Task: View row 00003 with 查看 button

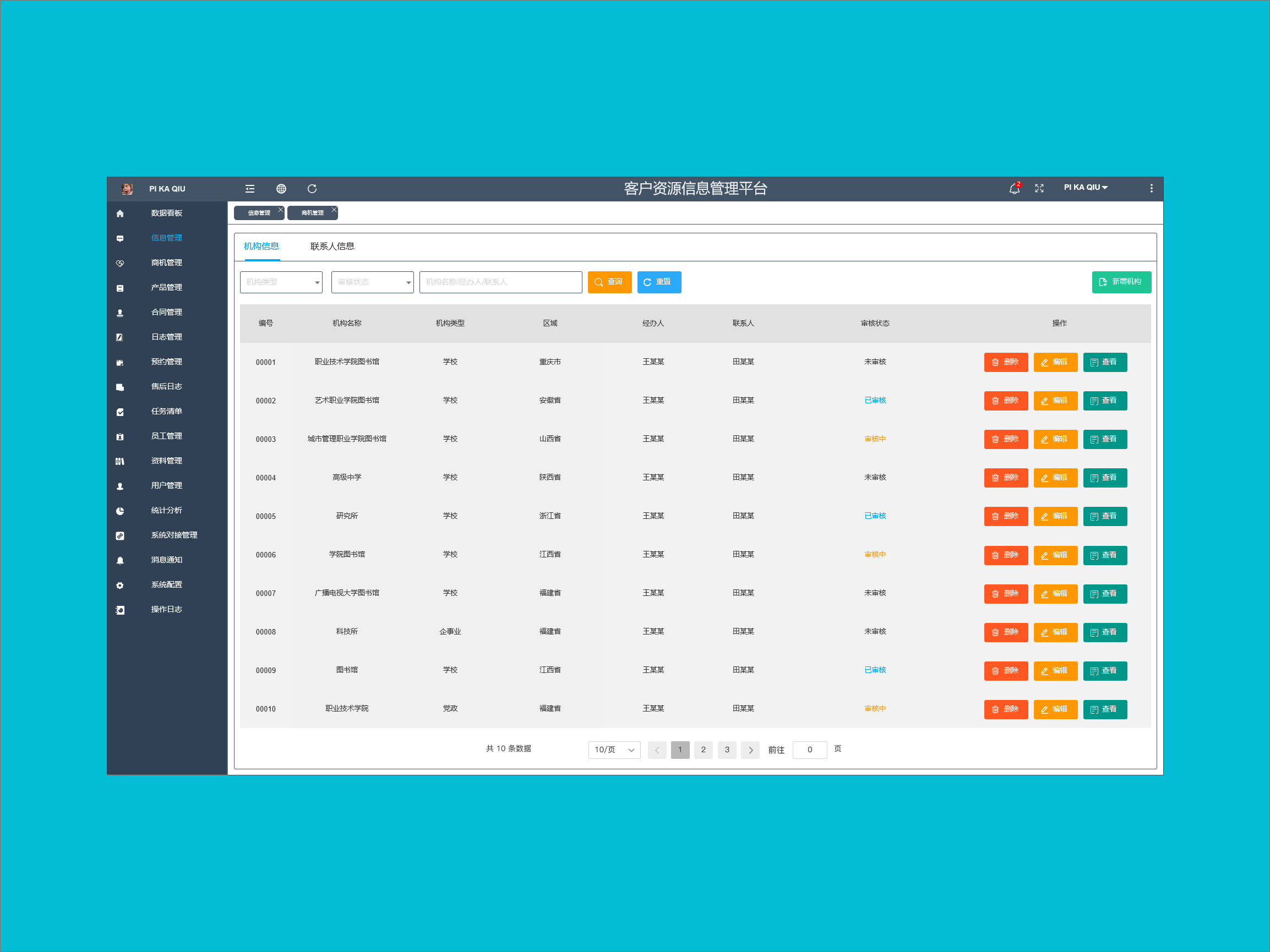Action: (1105, 439)
